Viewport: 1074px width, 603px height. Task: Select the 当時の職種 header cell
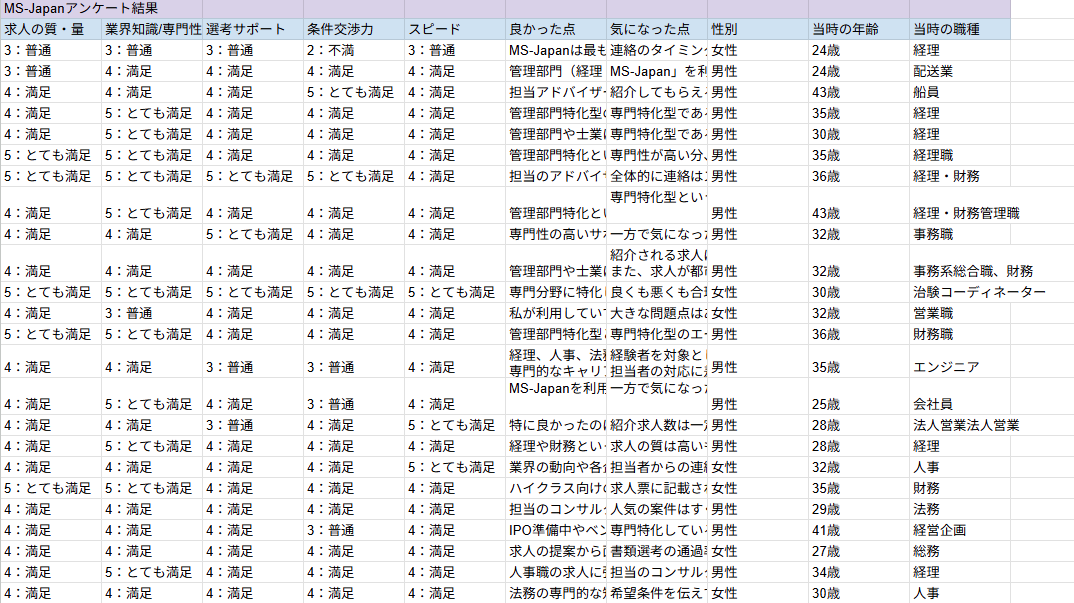[959, 29]
